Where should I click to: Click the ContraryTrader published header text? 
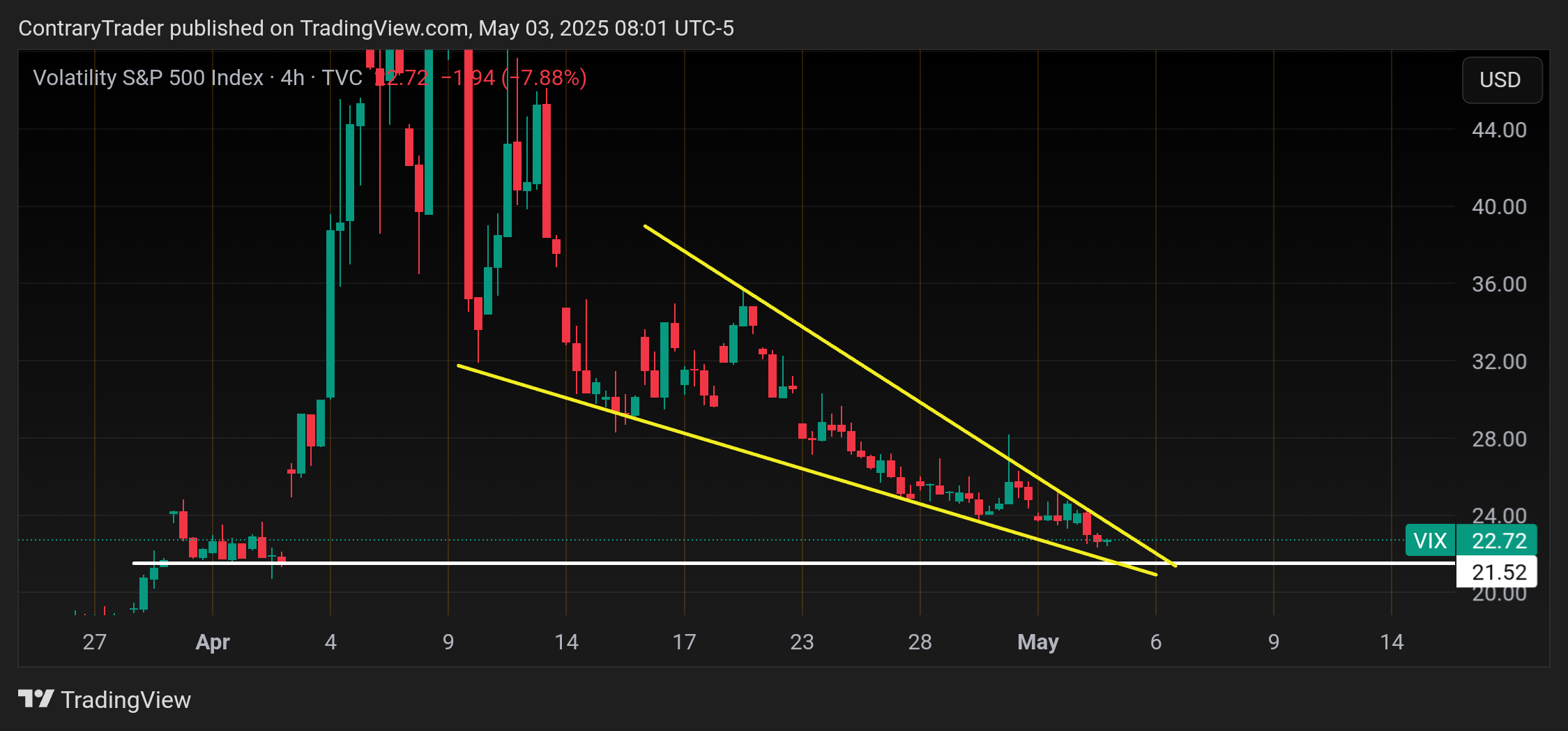pos(376,28)
